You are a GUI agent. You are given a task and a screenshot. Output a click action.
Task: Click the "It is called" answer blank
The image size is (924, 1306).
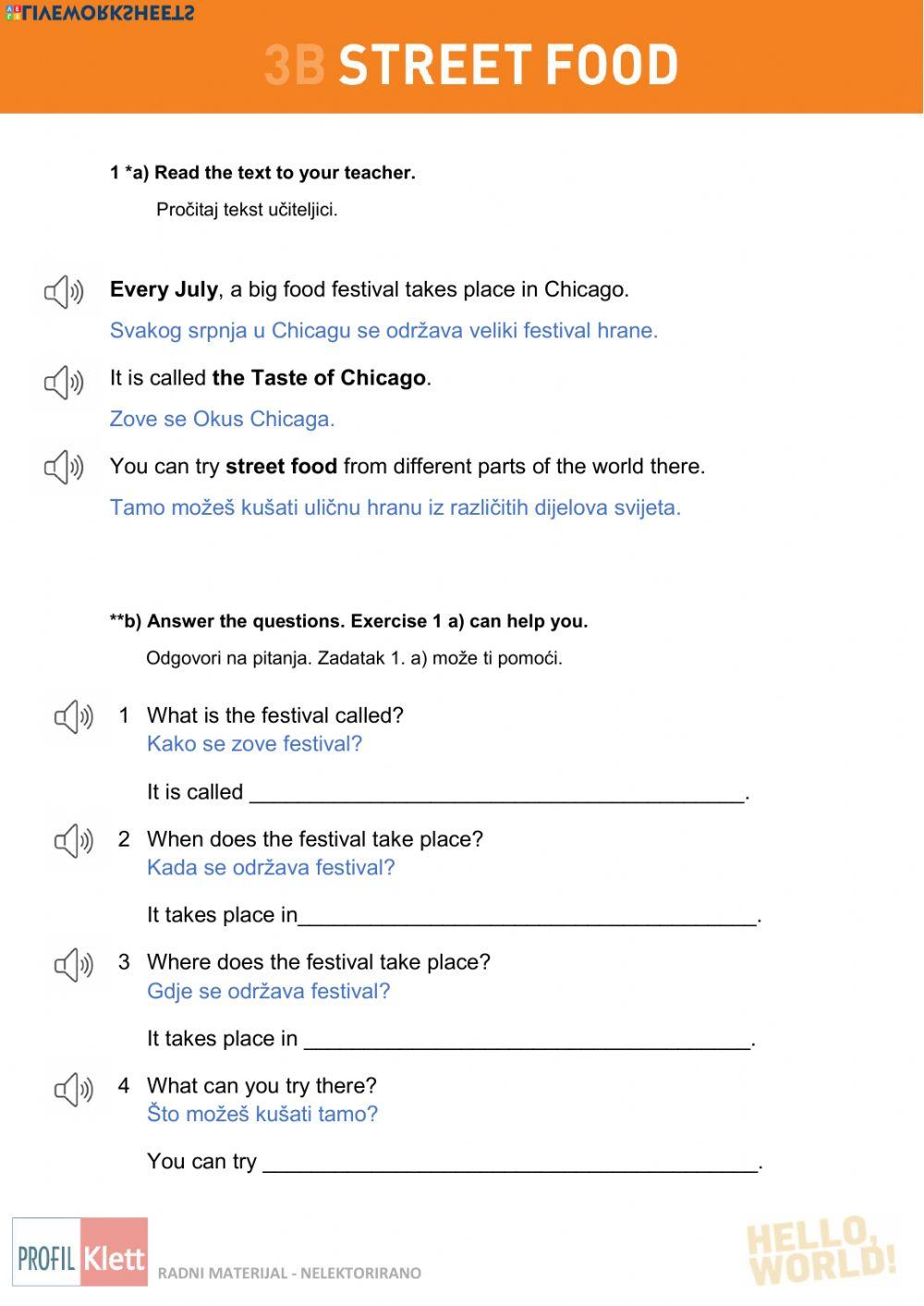click(x=496, y=792)
